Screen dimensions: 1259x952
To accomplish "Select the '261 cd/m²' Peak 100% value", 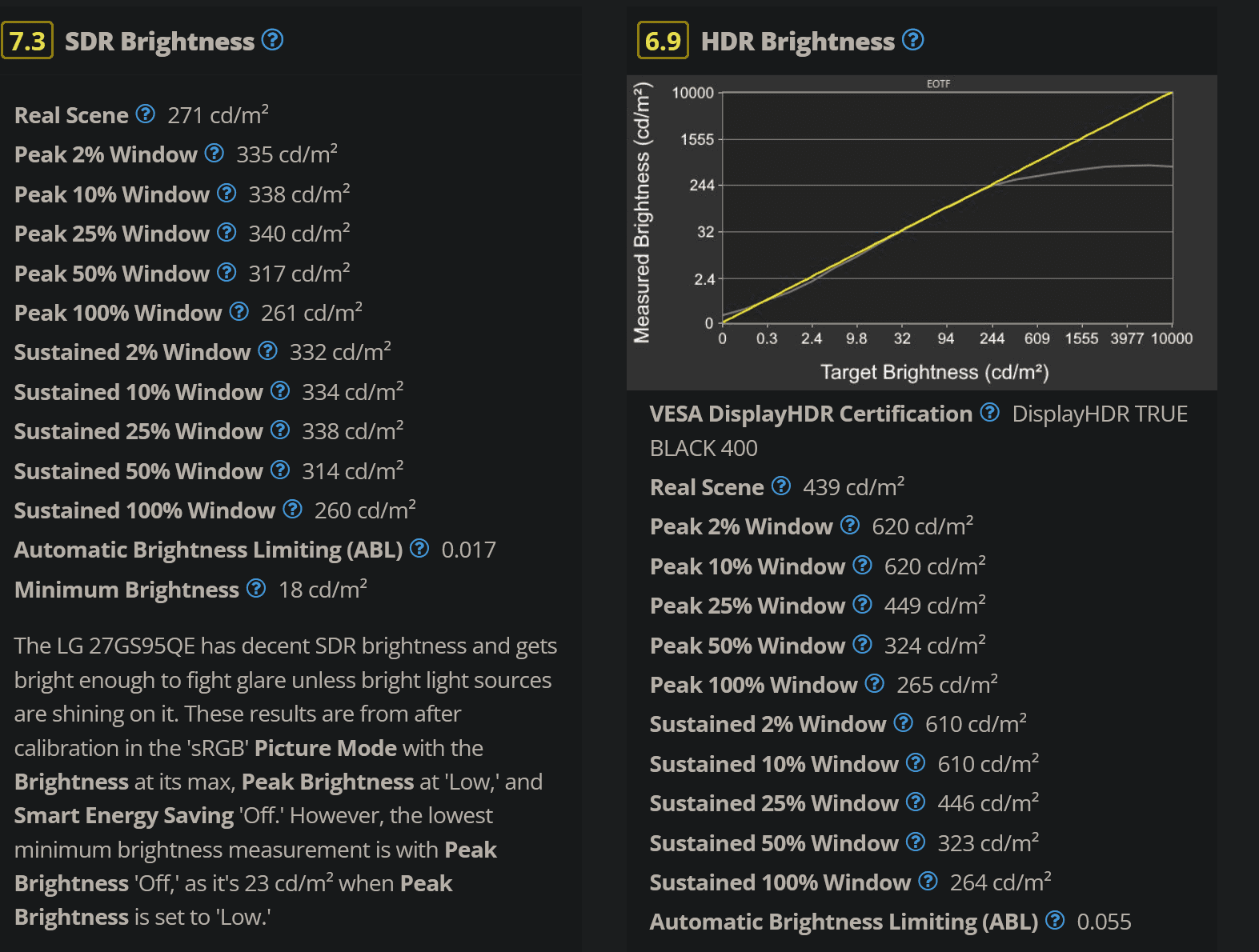I will (311, 313).
